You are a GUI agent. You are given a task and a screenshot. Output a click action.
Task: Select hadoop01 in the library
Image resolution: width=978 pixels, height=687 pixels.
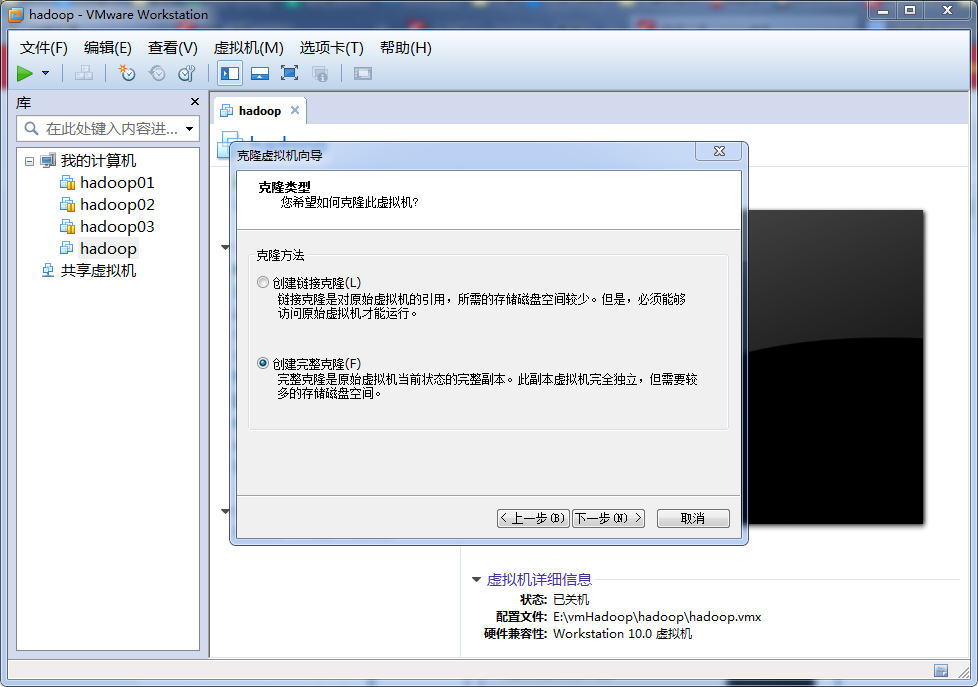point(117,183)
